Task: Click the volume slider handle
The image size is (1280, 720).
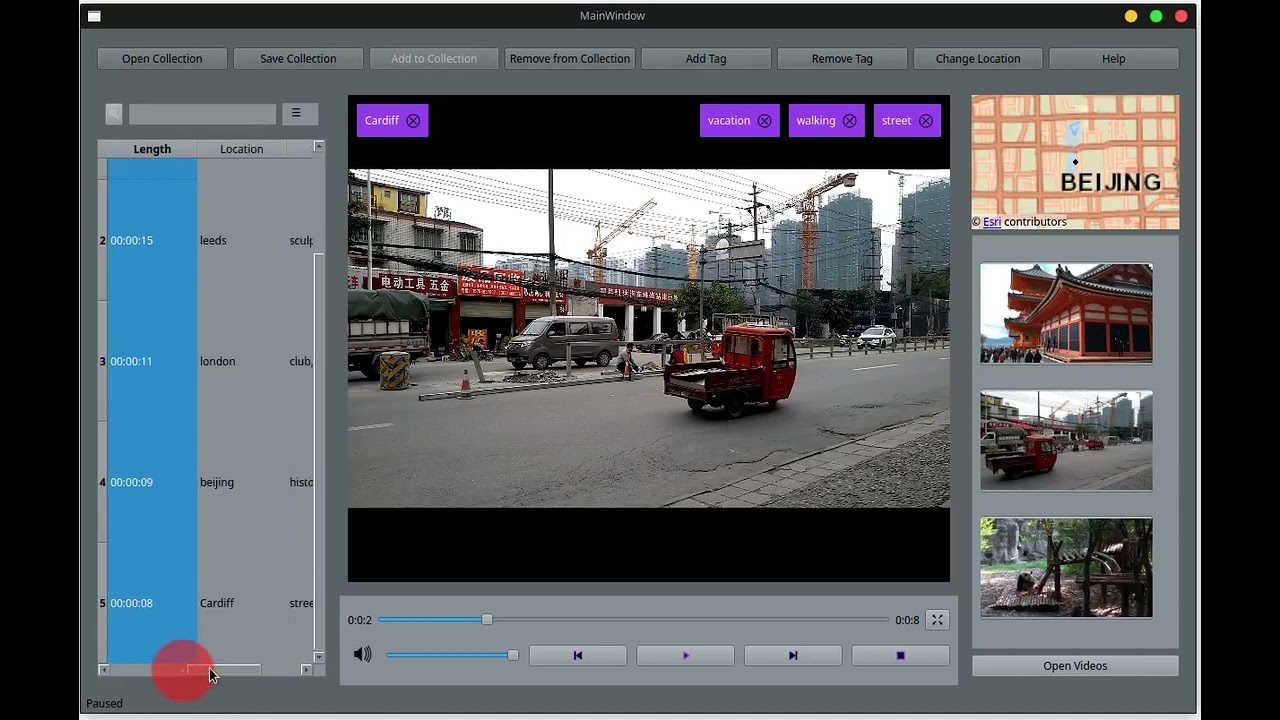Action: tap(513, 655)
